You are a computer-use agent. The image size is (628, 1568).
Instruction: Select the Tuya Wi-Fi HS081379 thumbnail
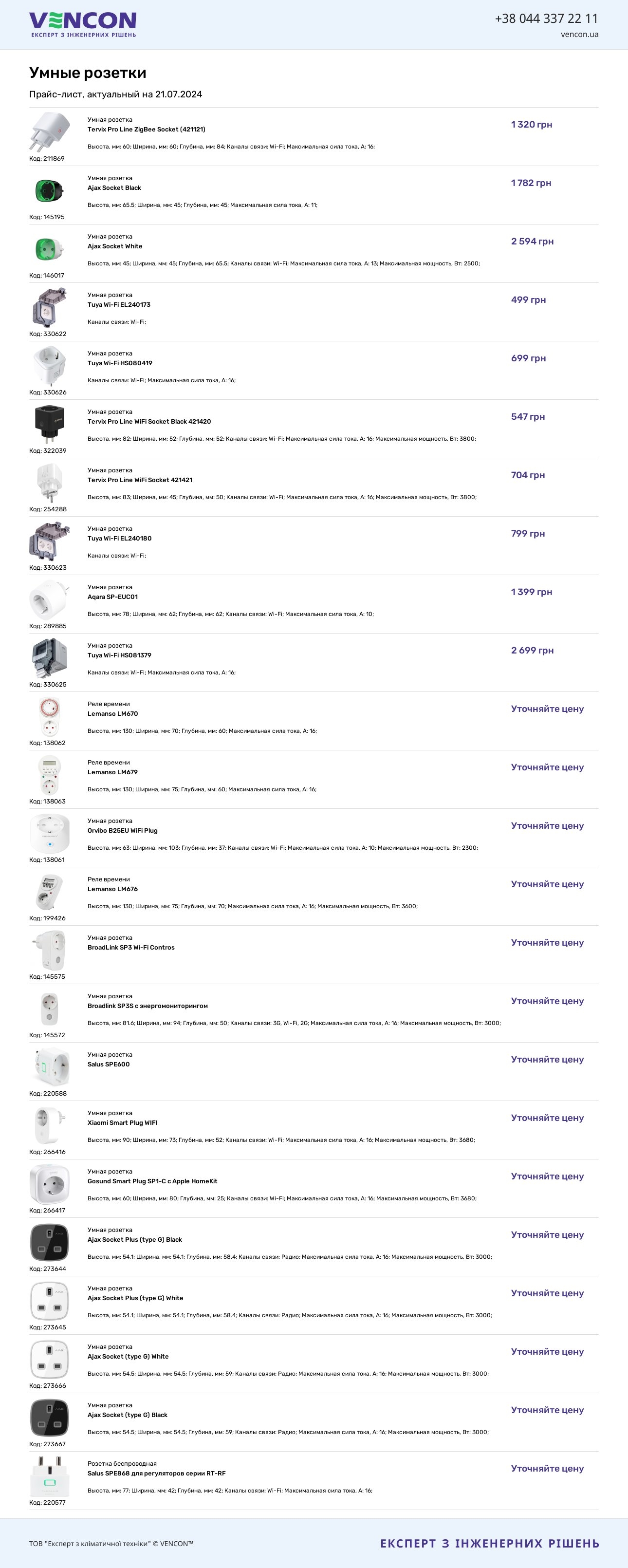pyautogui.click(x=49, y=658)
